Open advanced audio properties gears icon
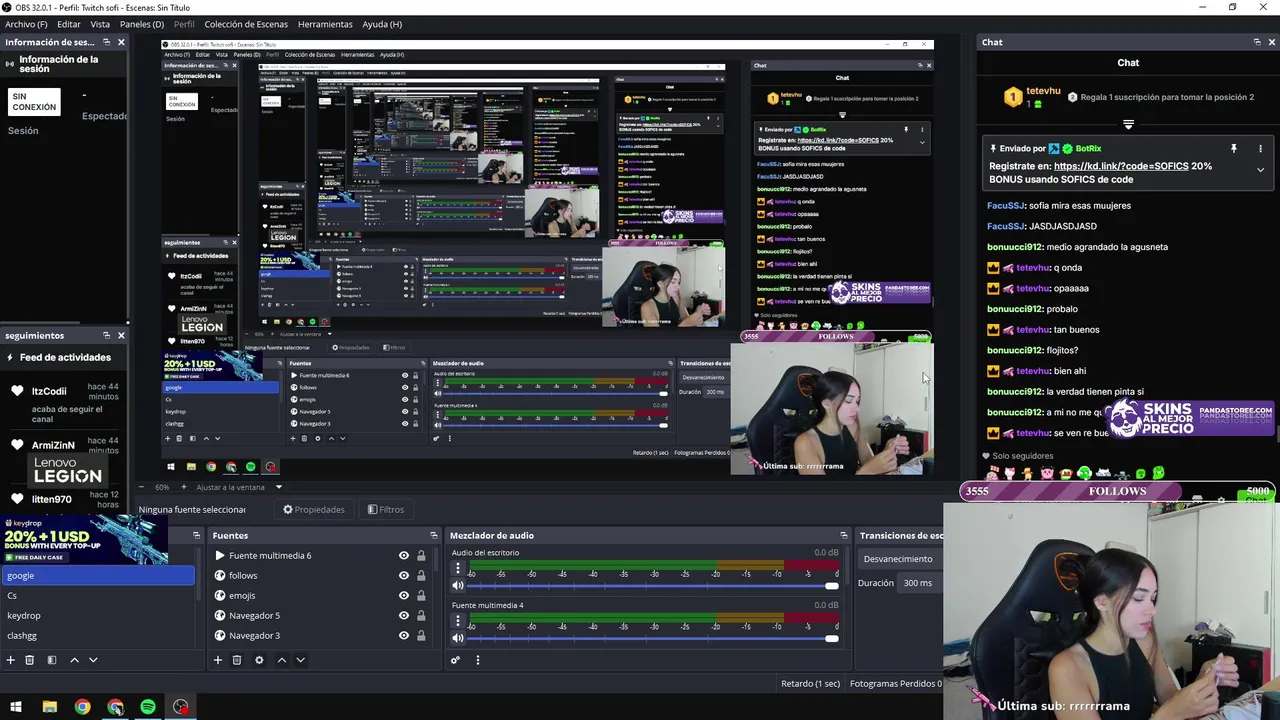 click(x=455, y=660)
